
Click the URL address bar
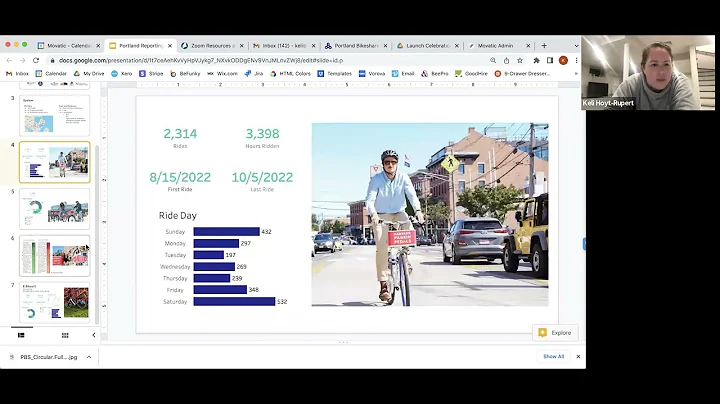point(266,60)
